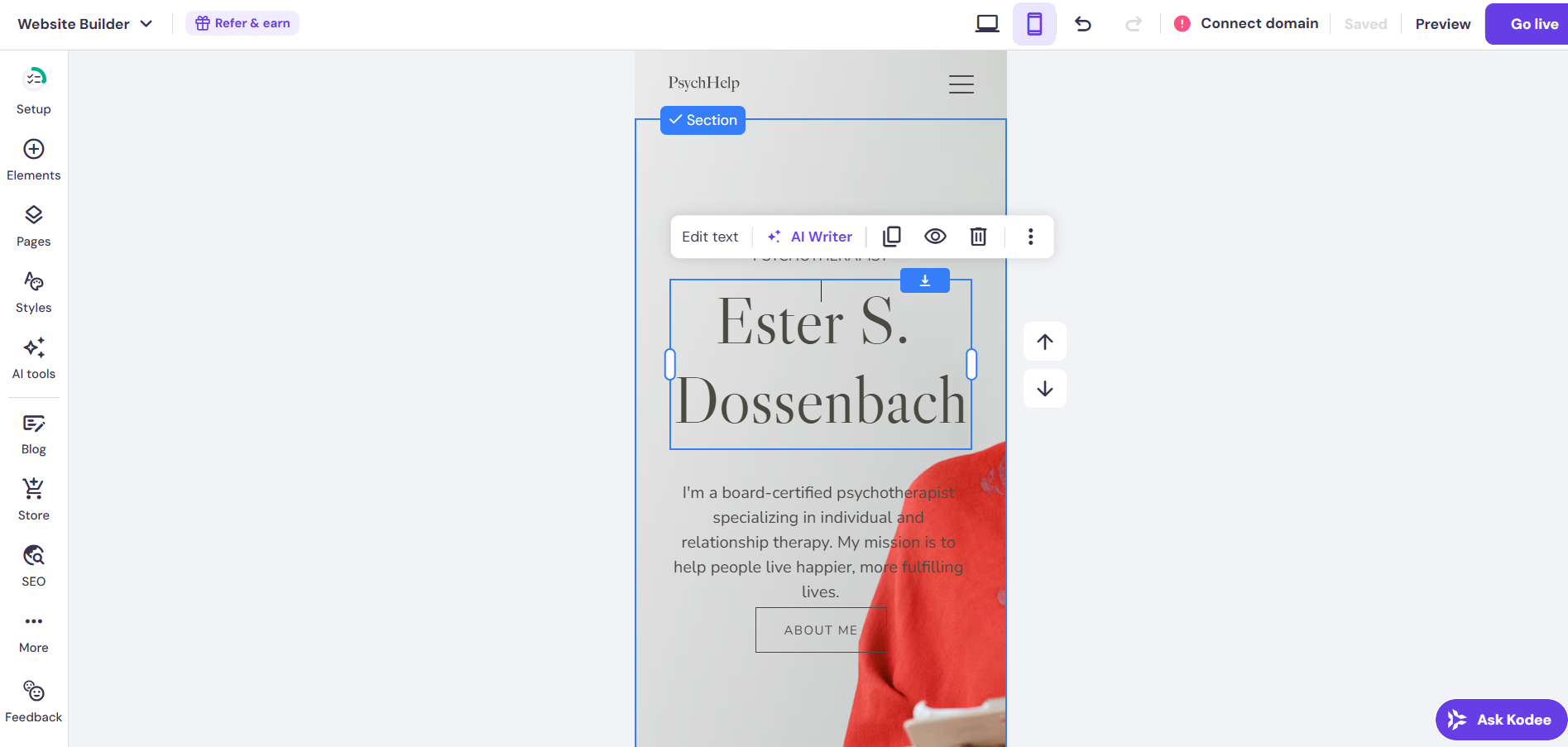The width and height of the screenshot is (1568, 747).
Task: Redo the last change
Action: pyautogui.click(x=1134, y=24)
